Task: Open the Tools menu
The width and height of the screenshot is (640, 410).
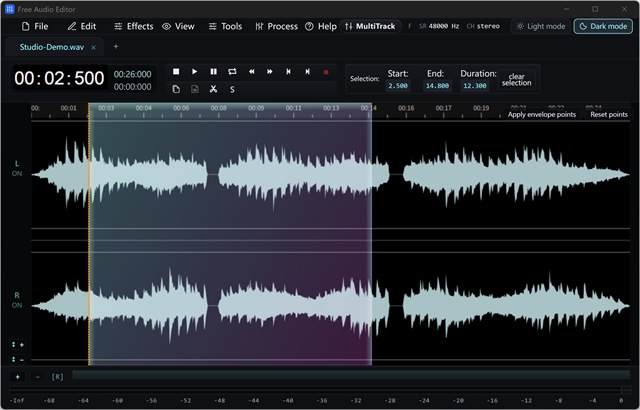Action: pos(225,27)
